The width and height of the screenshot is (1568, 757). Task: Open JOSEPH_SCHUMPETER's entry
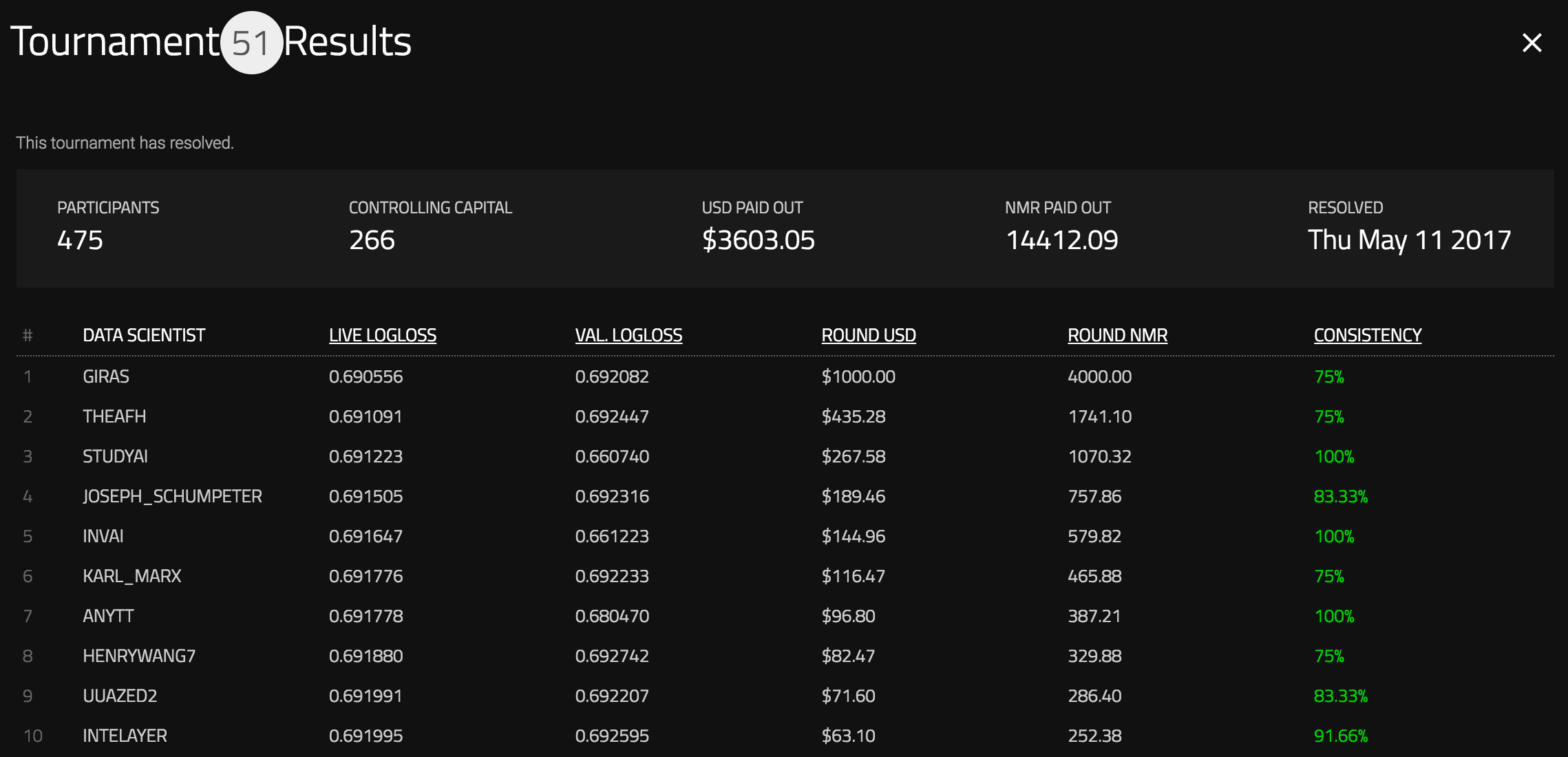tap(172, 495)
